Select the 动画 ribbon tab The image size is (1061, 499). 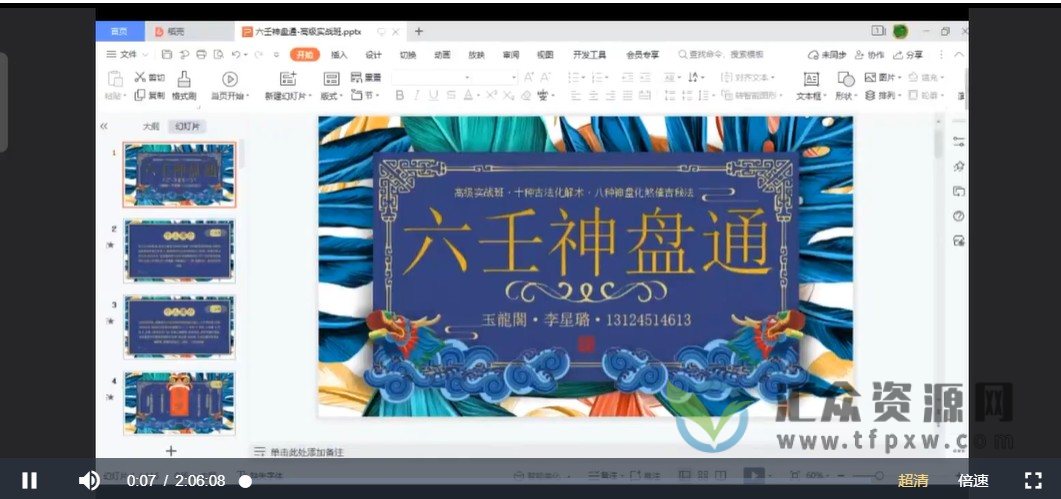coord(443,55)
